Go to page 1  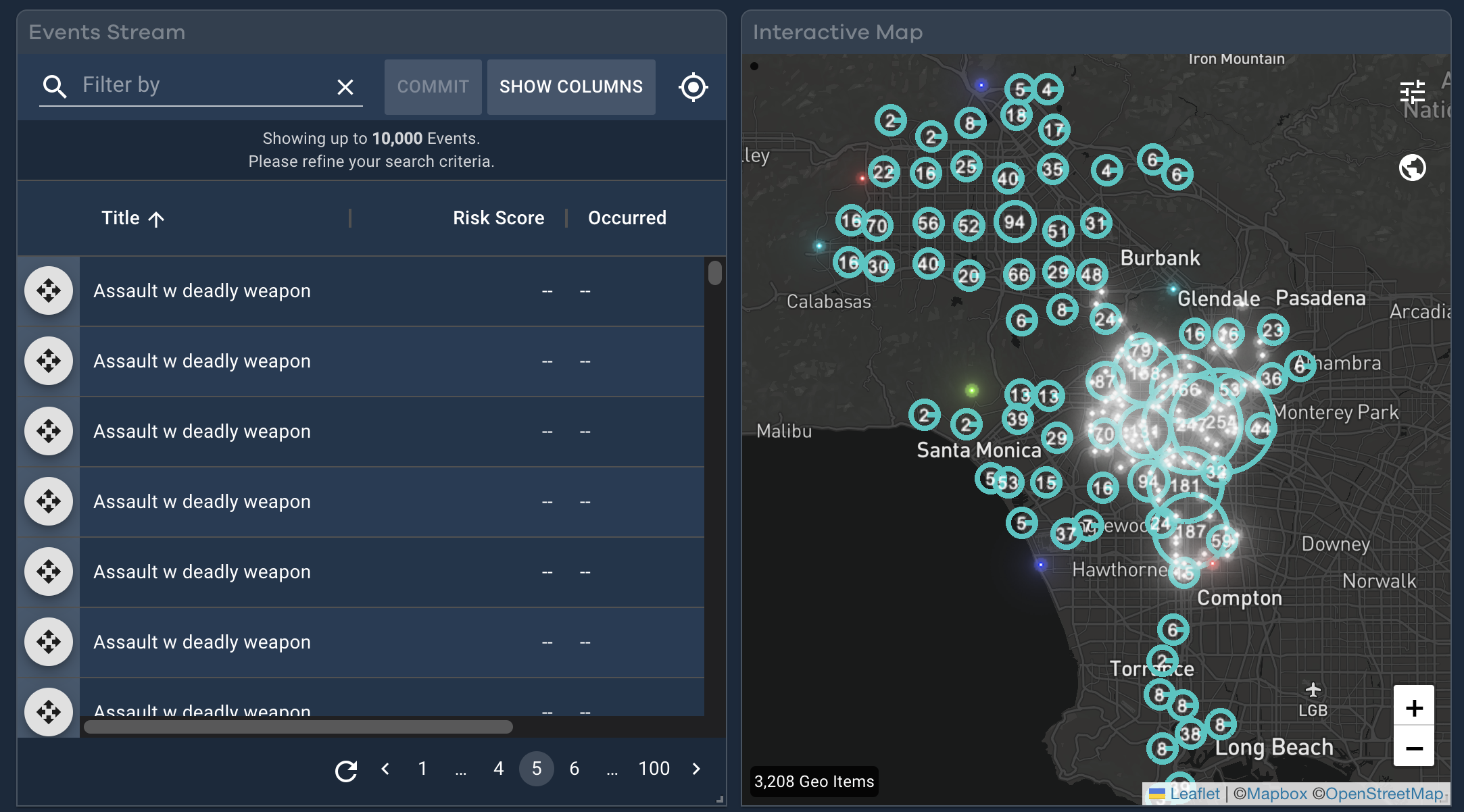[422, 769]
